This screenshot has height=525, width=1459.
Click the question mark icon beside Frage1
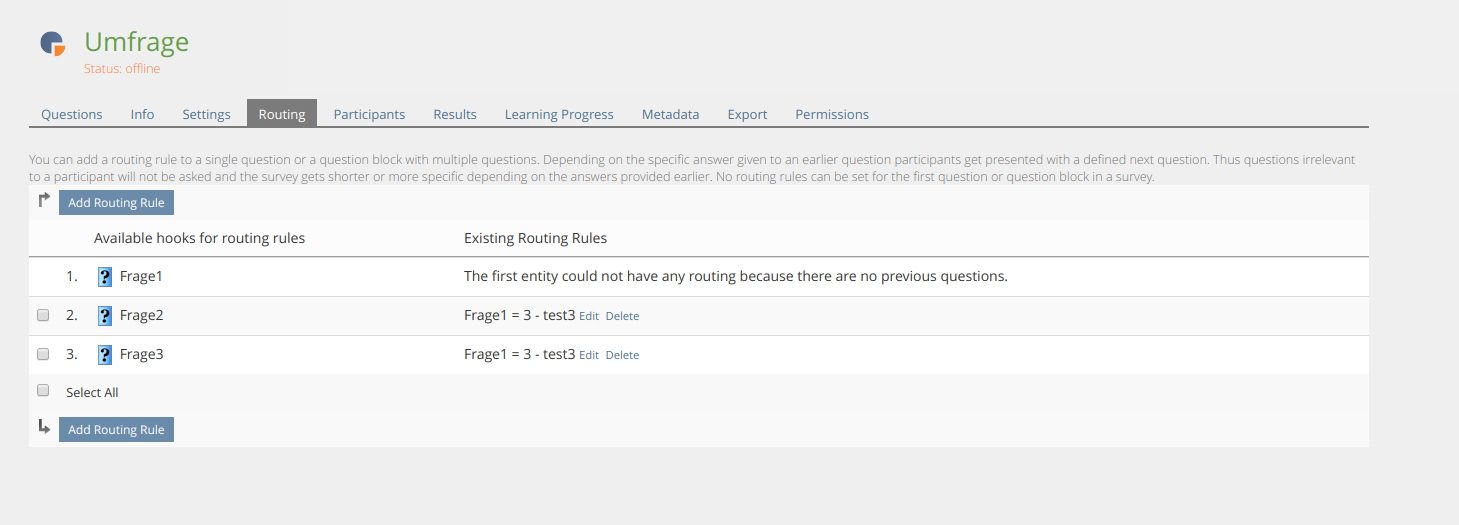(x=105, y=277)
